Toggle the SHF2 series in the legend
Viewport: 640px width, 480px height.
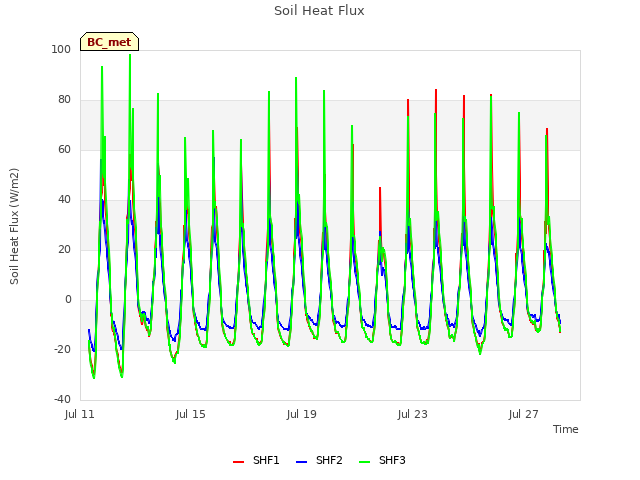point(319,460)
